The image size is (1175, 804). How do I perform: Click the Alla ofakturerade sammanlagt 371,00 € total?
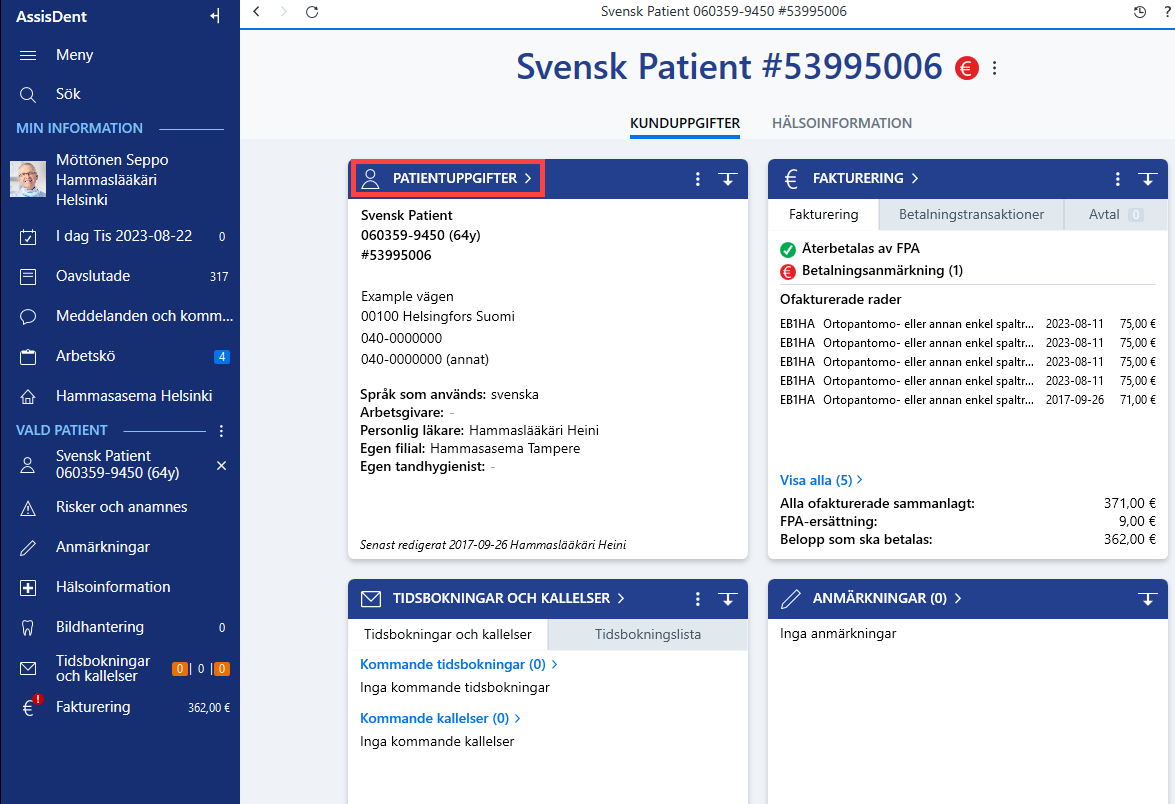(x=1129, y=504)
